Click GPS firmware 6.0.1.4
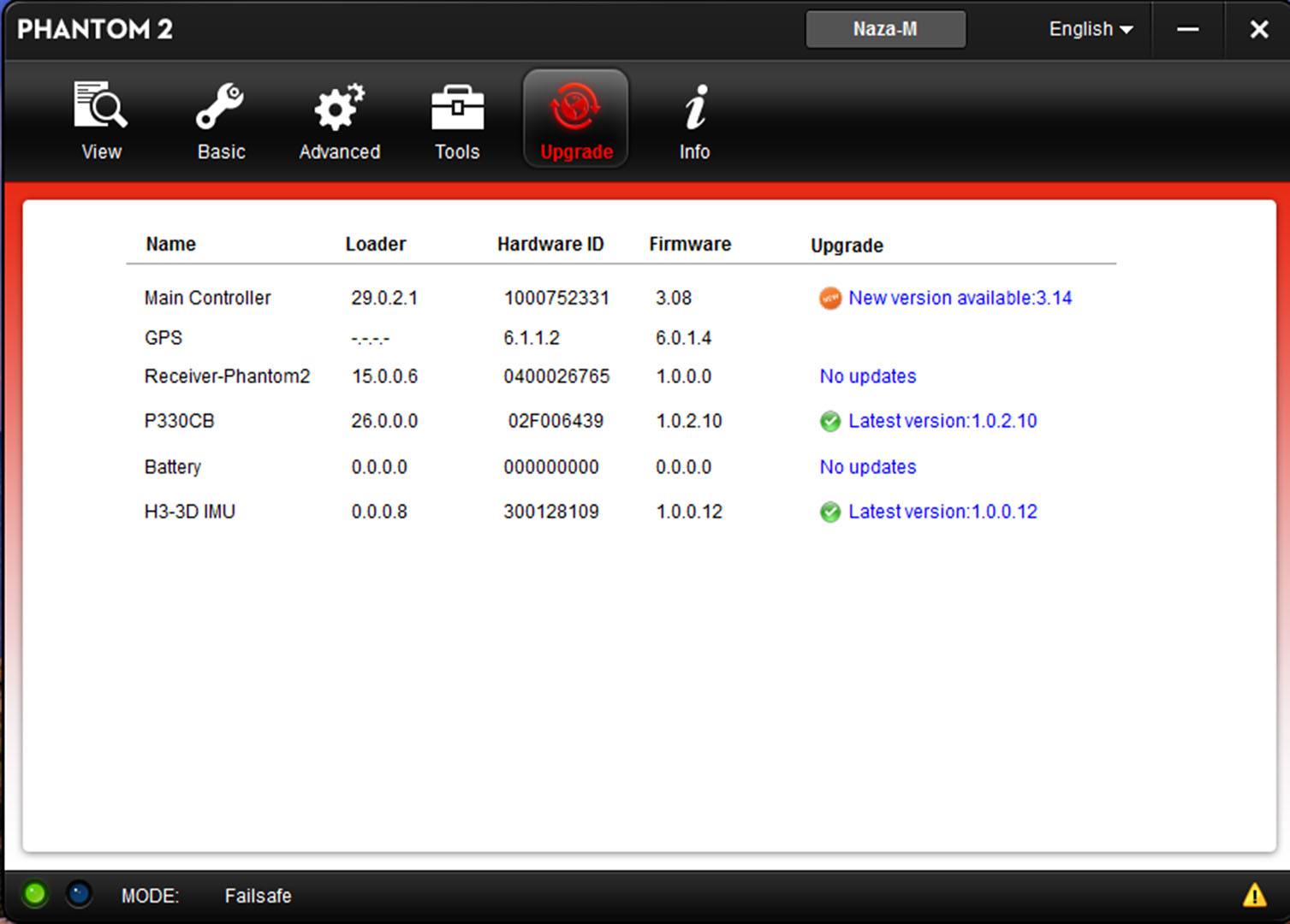The width and height of the screenshot is (1290, 924). click(x=683, y=338)
